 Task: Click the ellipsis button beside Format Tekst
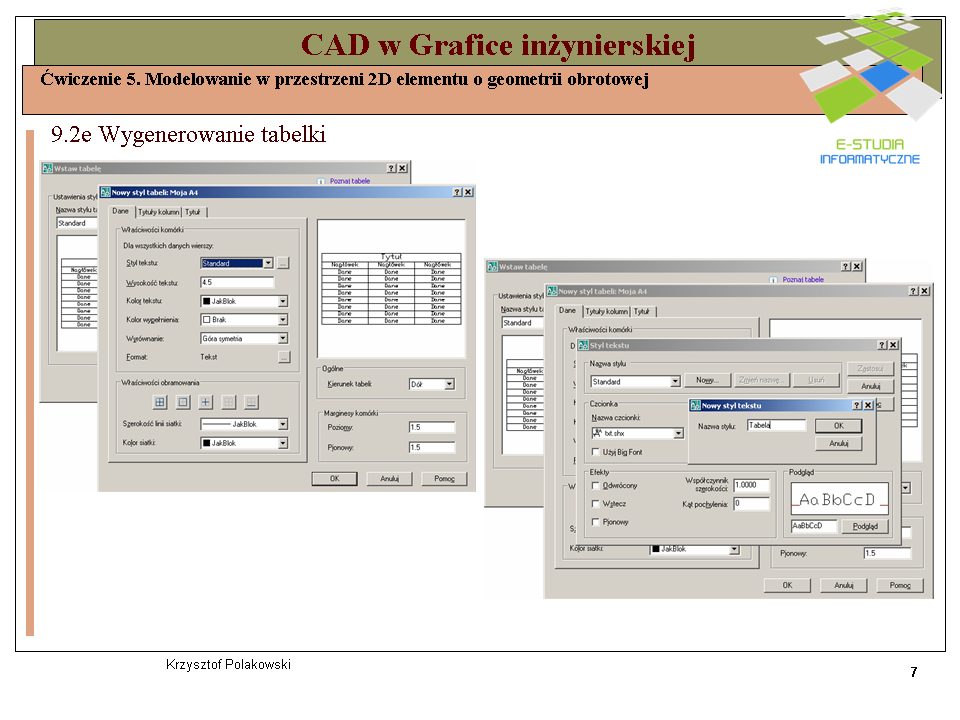tap(284, 357)
